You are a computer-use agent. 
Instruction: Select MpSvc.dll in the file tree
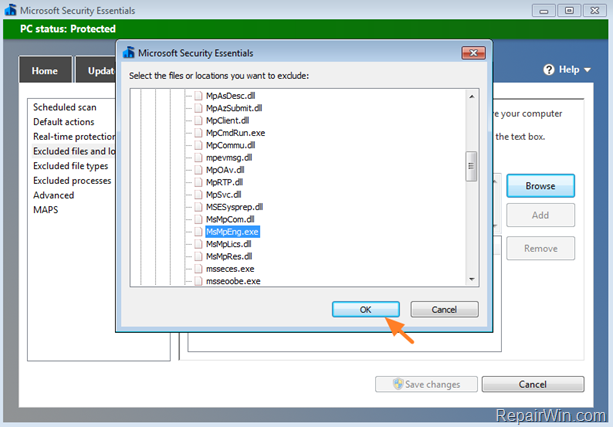point(223,195)
